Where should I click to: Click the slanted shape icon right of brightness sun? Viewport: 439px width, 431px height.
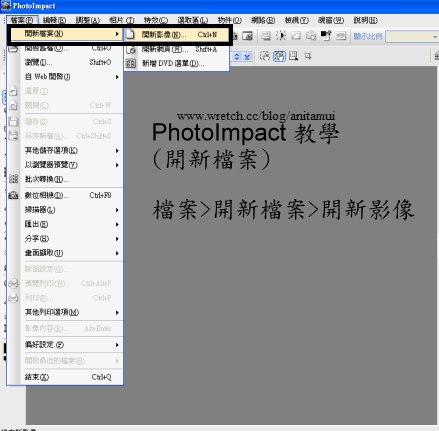point(296,36)
